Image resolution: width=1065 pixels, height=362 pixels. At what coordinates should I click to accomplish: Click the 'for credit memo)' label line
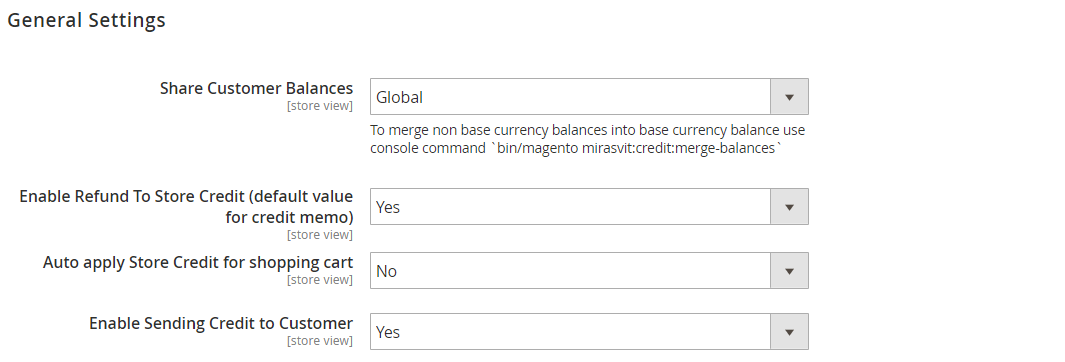pyautogui.click(x=289, y=217)
